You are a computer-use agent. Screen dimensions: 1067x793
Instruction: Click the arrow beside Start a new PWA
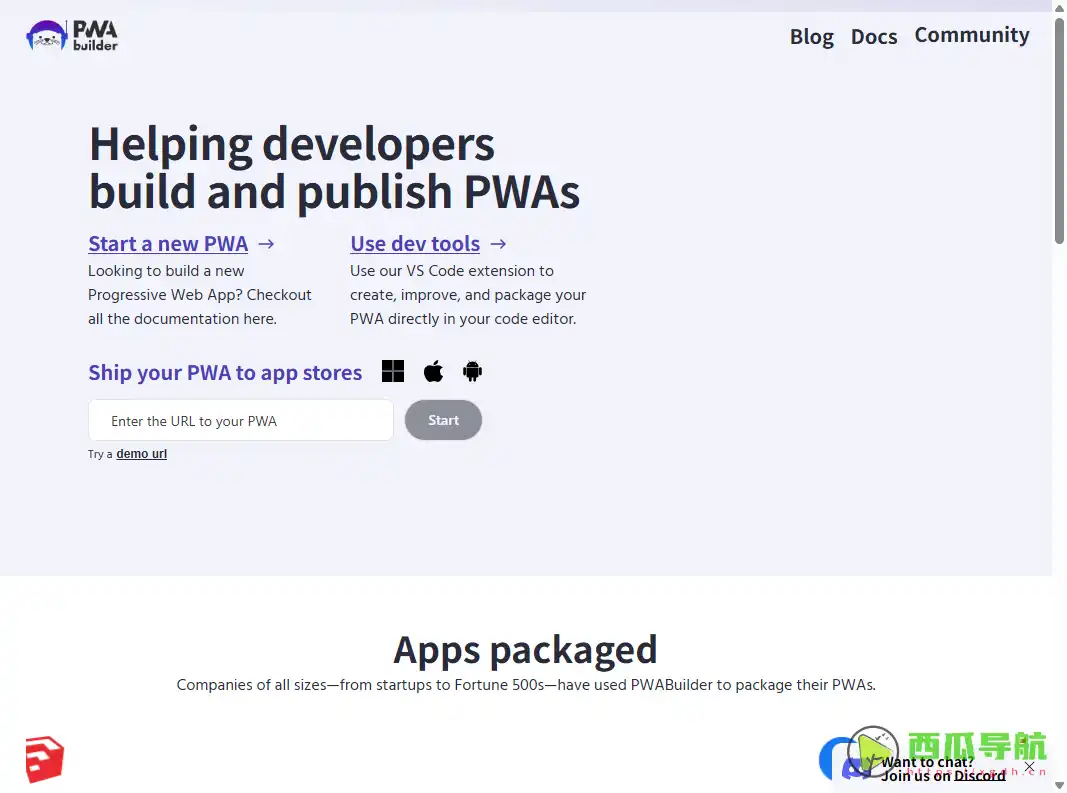tap(265, 243)
